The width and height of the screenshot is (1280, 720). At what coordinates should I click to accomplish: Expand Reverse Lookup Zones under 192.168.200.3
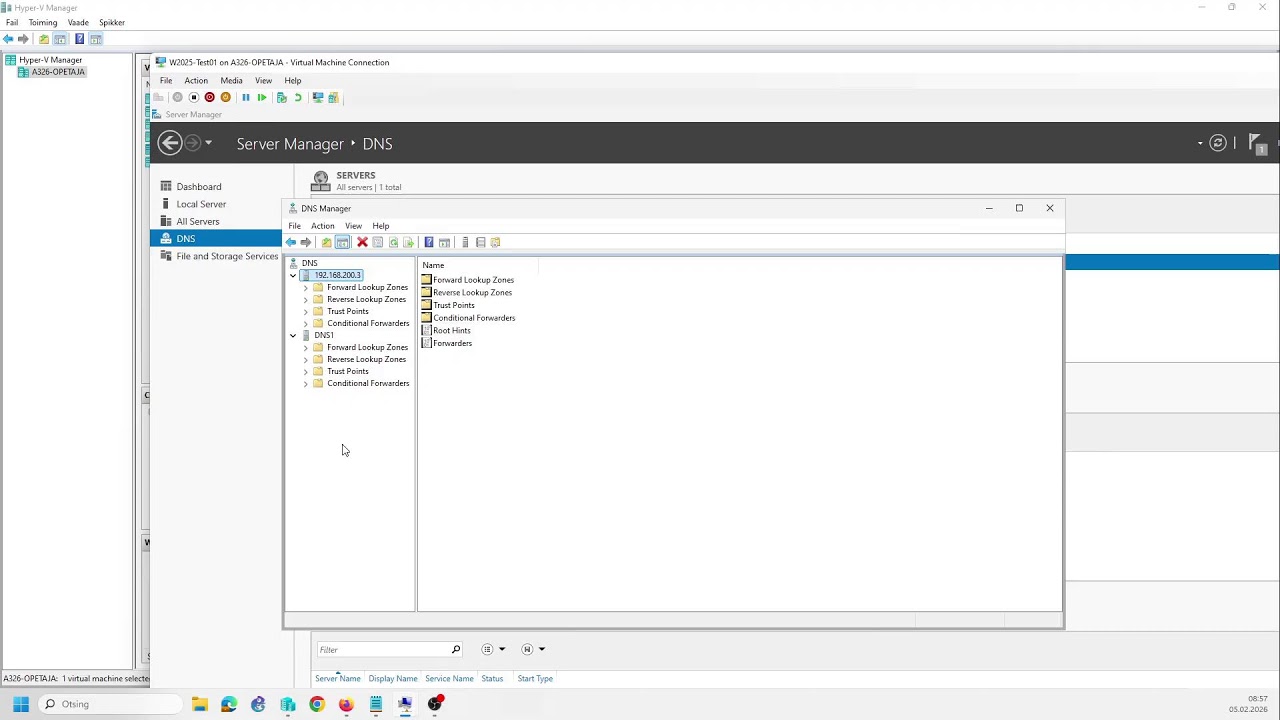tap(305, 299)
